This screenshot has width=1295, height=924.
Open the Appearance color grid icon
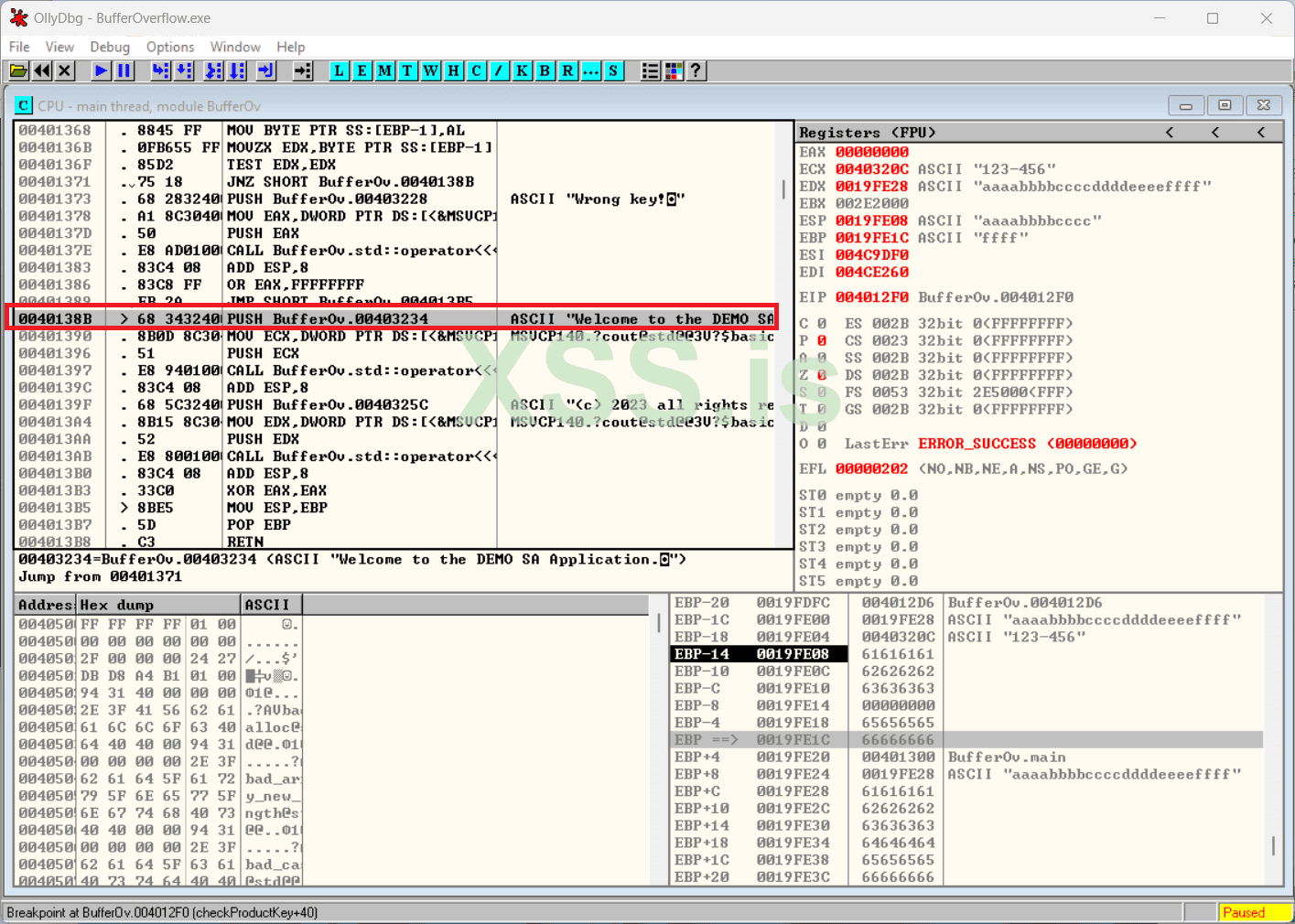click(674, 70)
